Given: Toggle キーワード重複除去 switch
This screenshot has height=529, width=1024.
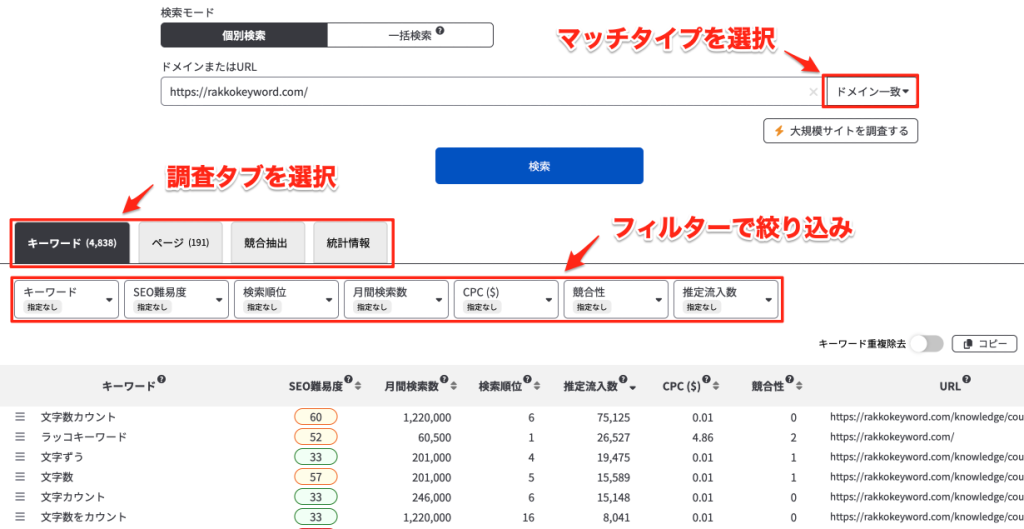Looking at the screenshot, I should coord(926,344).
